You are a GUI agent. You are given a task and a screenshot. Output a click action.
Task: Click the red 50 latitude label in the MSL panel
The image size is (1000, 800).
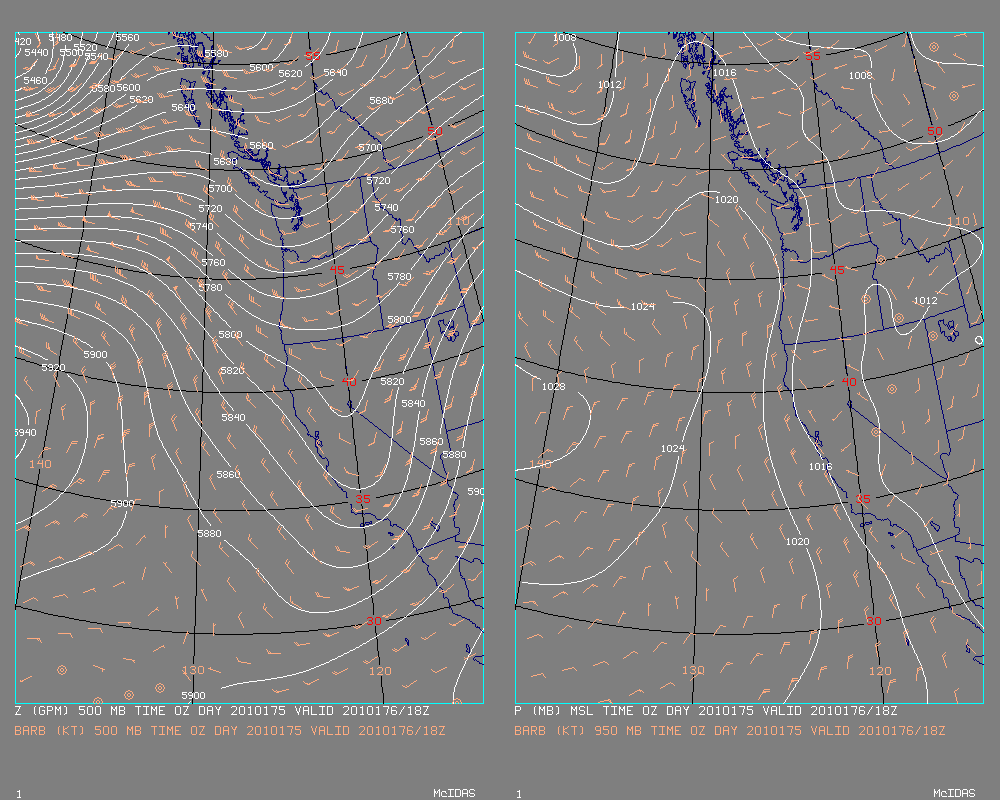point(934,131)
